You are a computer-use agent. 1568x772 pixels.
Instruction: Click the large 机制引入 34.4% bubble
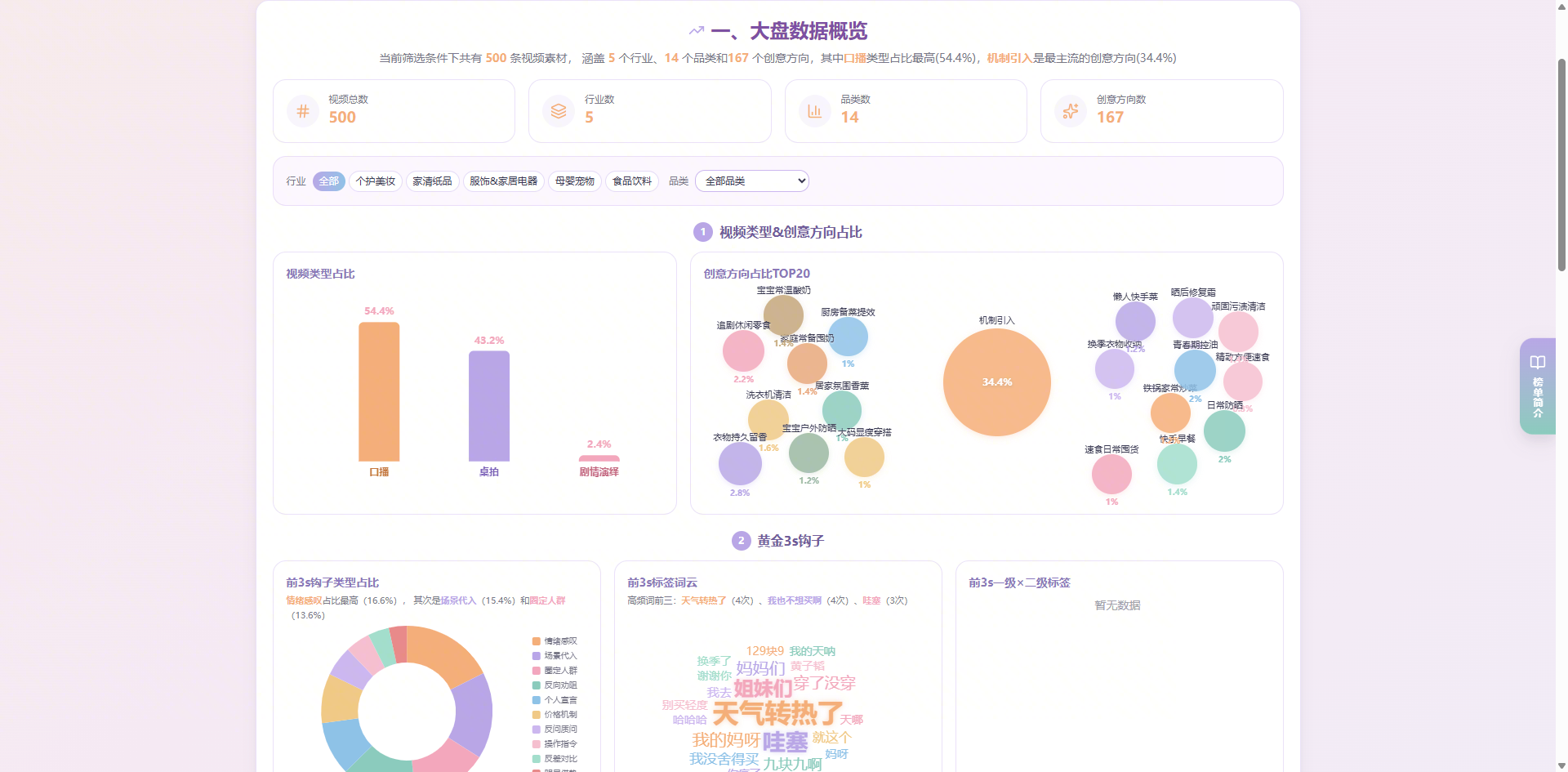point(997,382)
